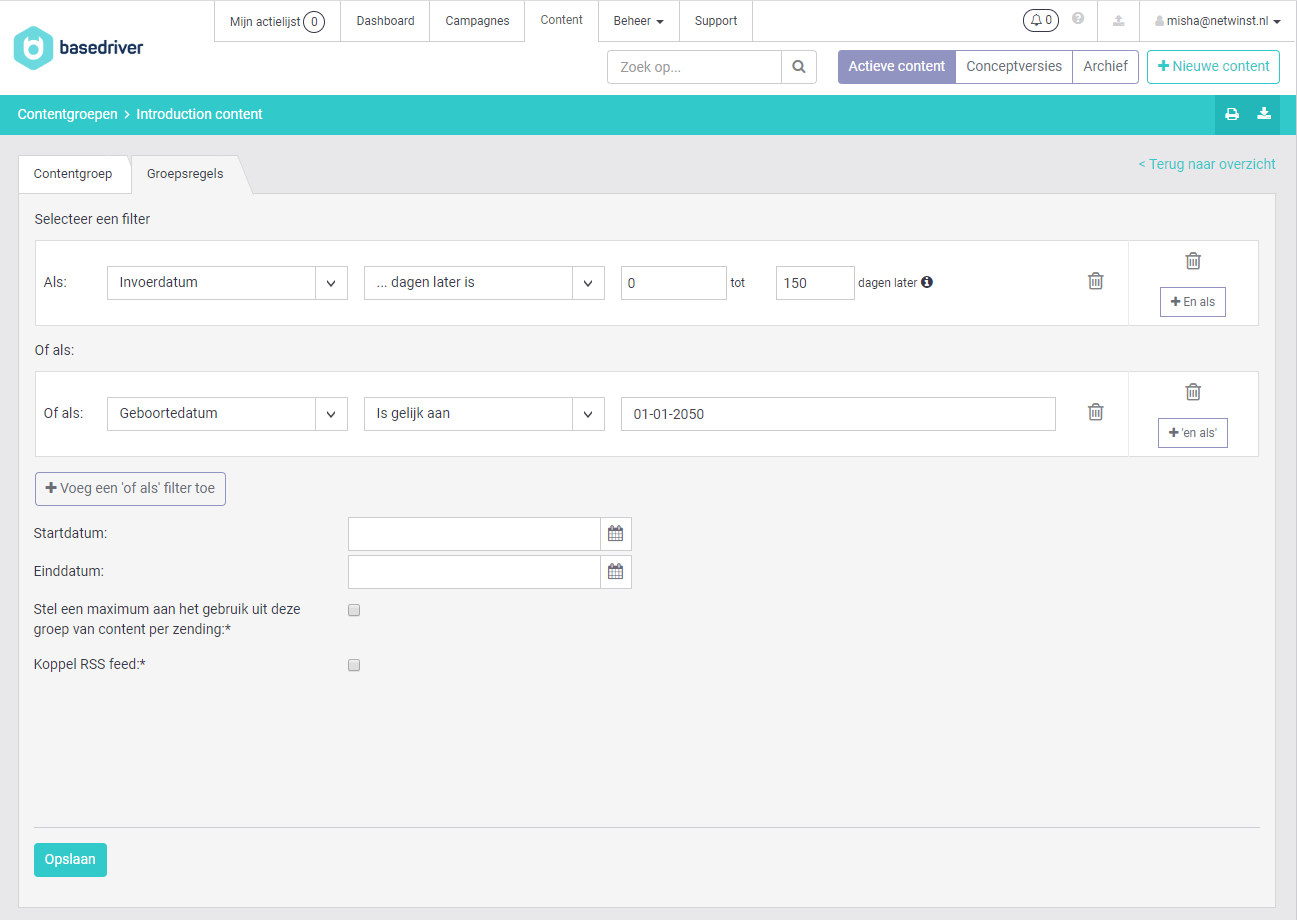Expand the Beheer menu
This screenshot has width=1297, height=920.
(638, 21)
